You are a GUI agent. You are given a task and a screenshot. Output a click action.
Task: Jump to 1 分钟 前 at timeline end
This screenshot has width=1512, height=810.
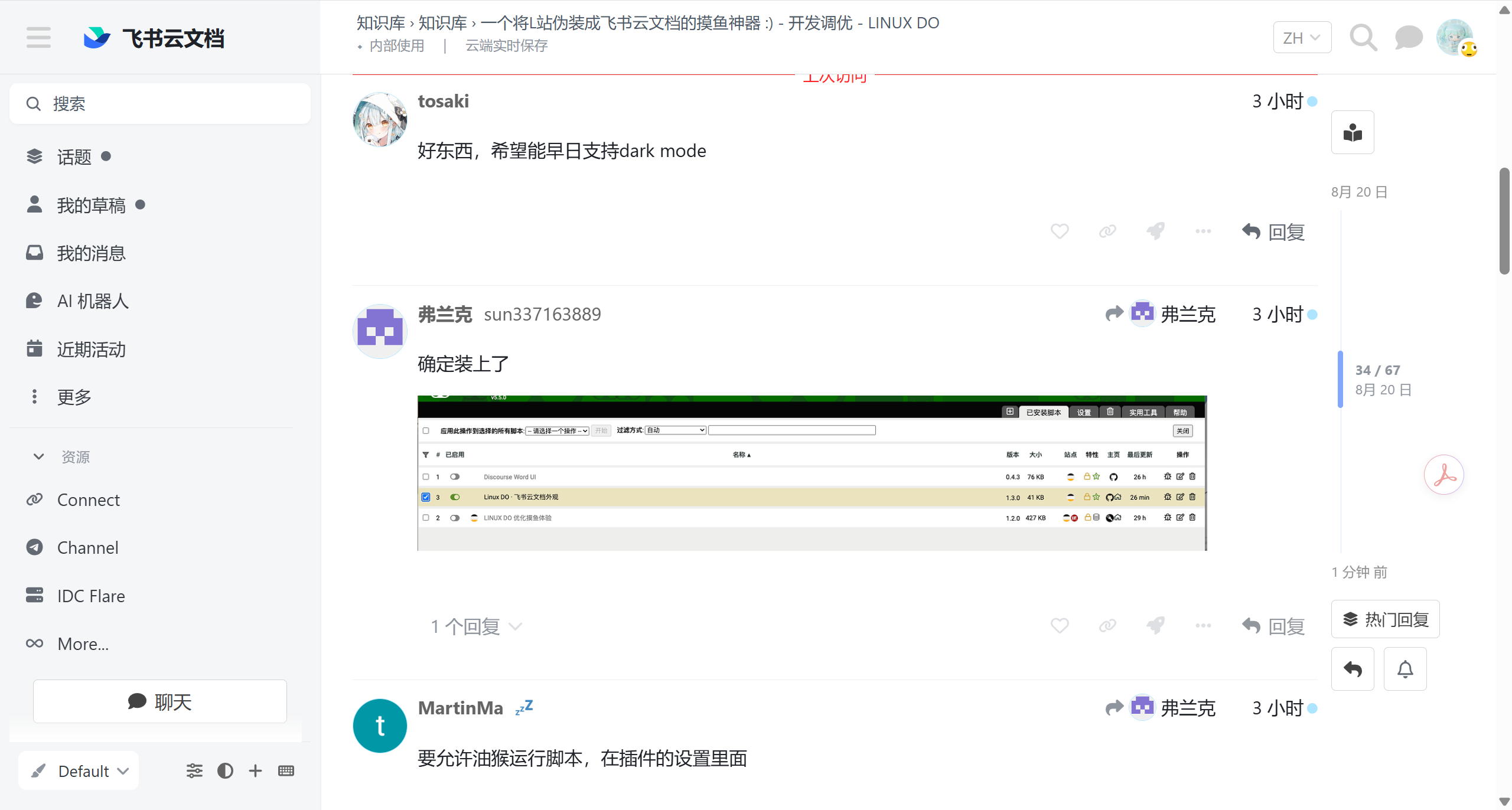pos(1359,572)
